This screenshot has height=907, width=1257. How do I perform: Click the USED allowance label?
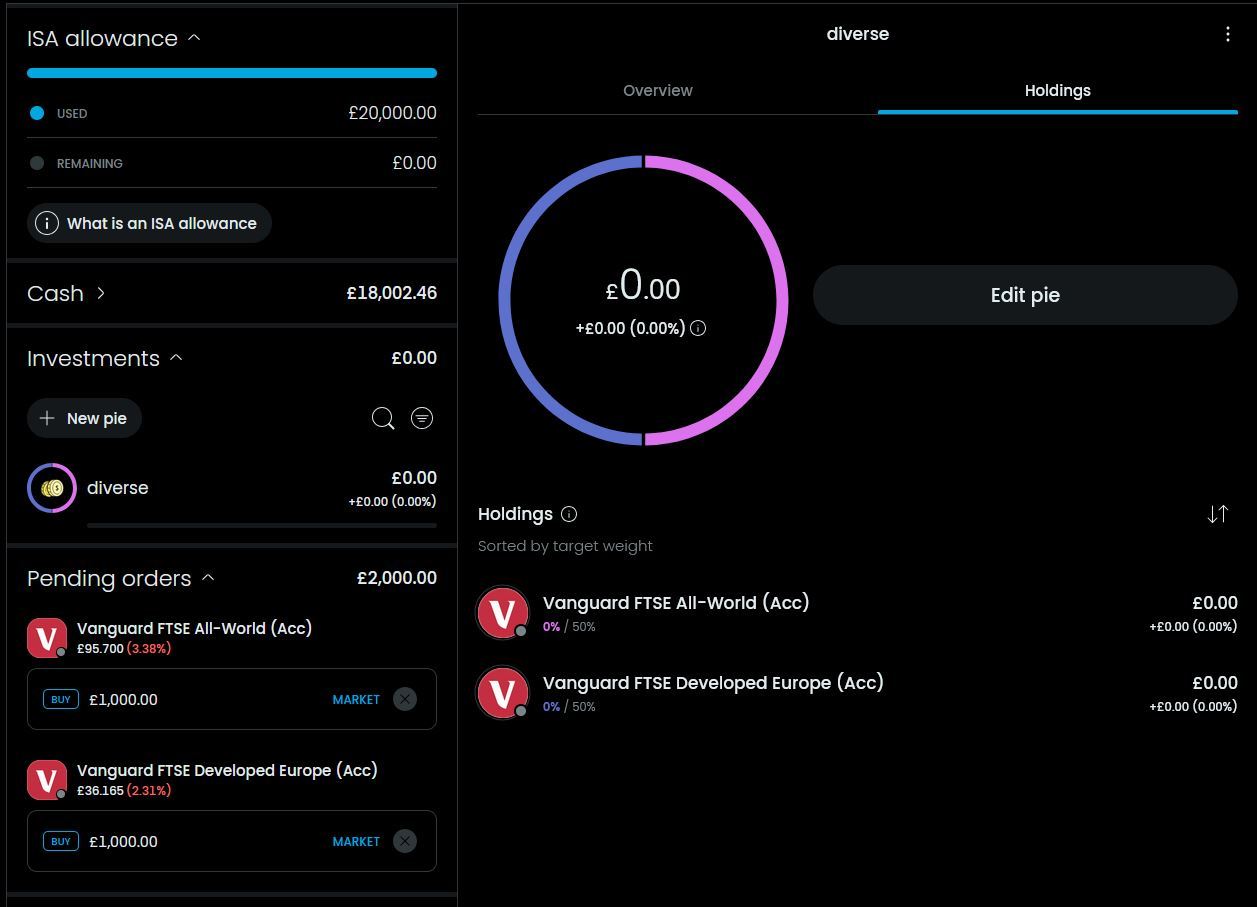[72, 113]
